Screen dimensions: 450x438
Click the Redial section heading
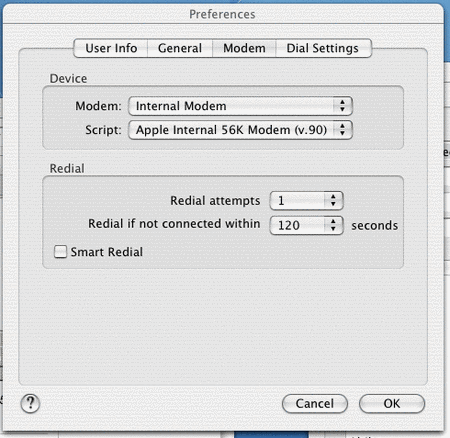click(67, 169)
